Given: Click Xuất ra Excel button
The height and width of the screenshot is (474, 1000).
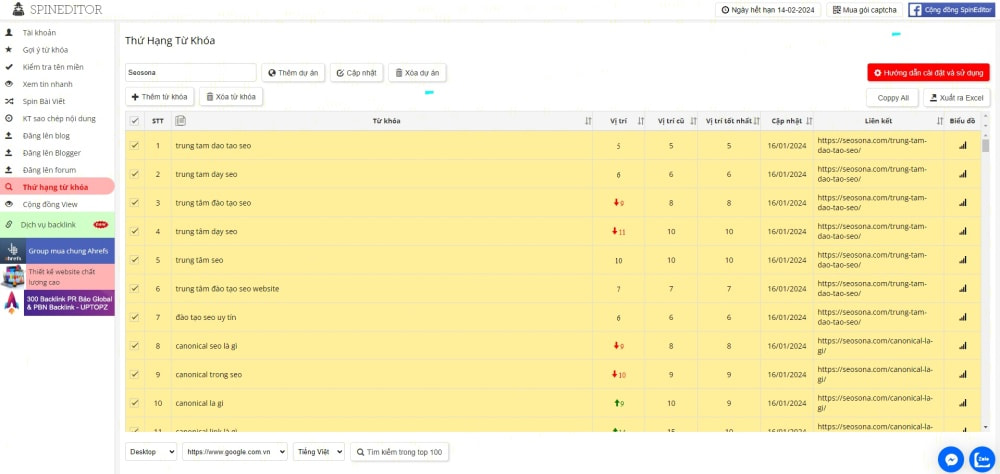Looking at the screenshot, I should 957,98.
